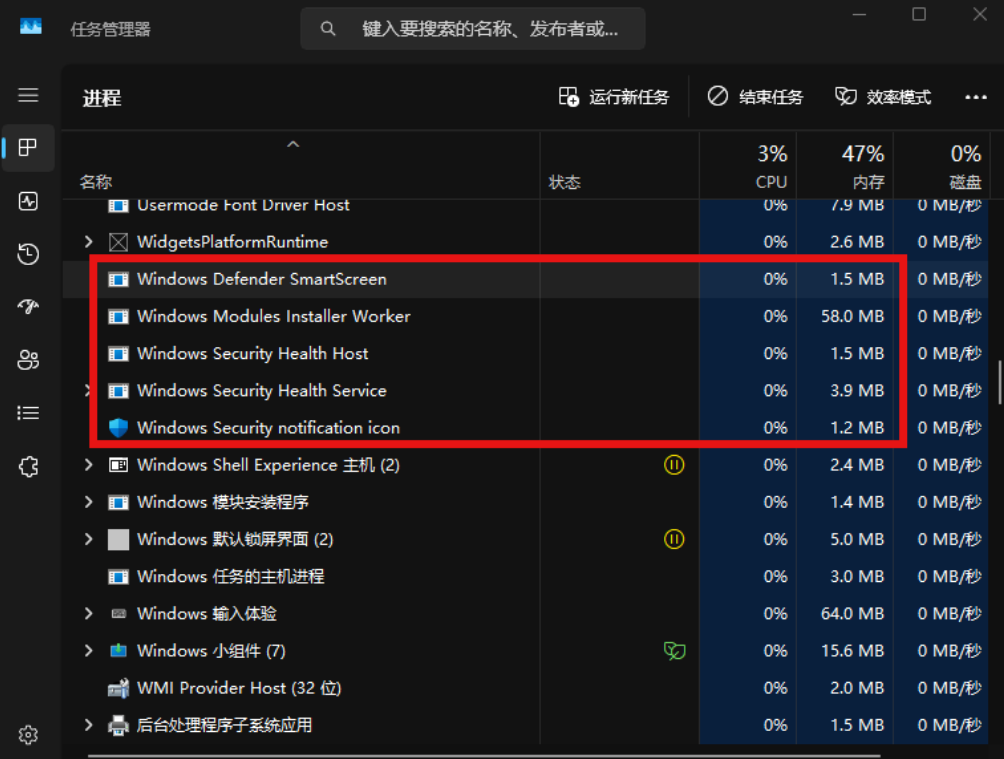Expand the Windows 小组件 (7) group

point(89,651)
